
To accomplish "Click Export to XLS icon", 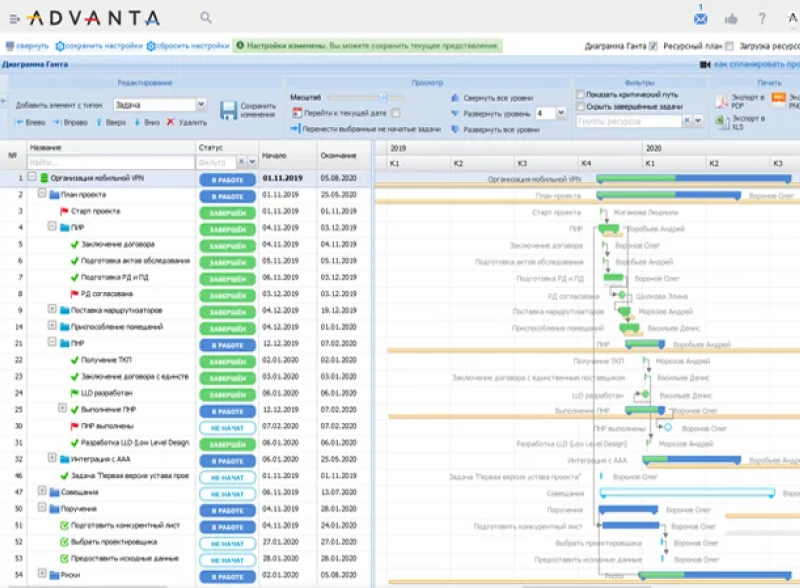I will tap(721, 122).
